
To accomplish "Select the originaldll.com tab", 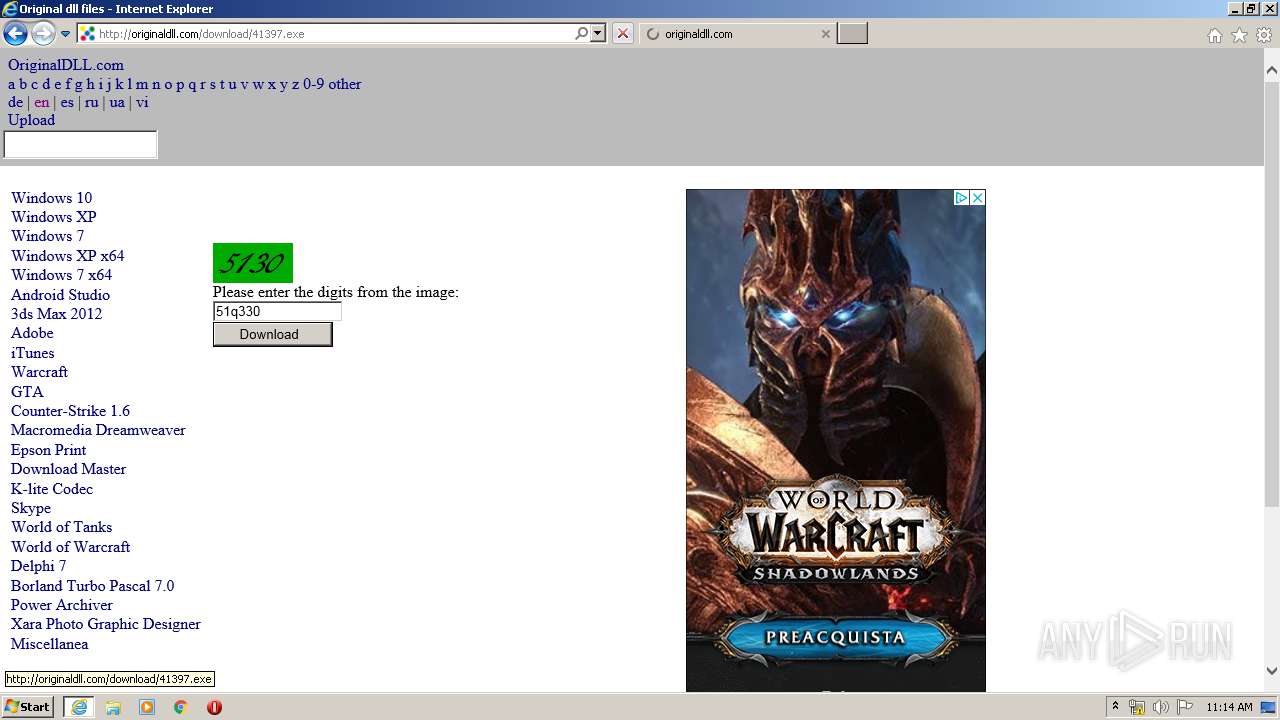I will pyautogui.click(x=736, y=33).
